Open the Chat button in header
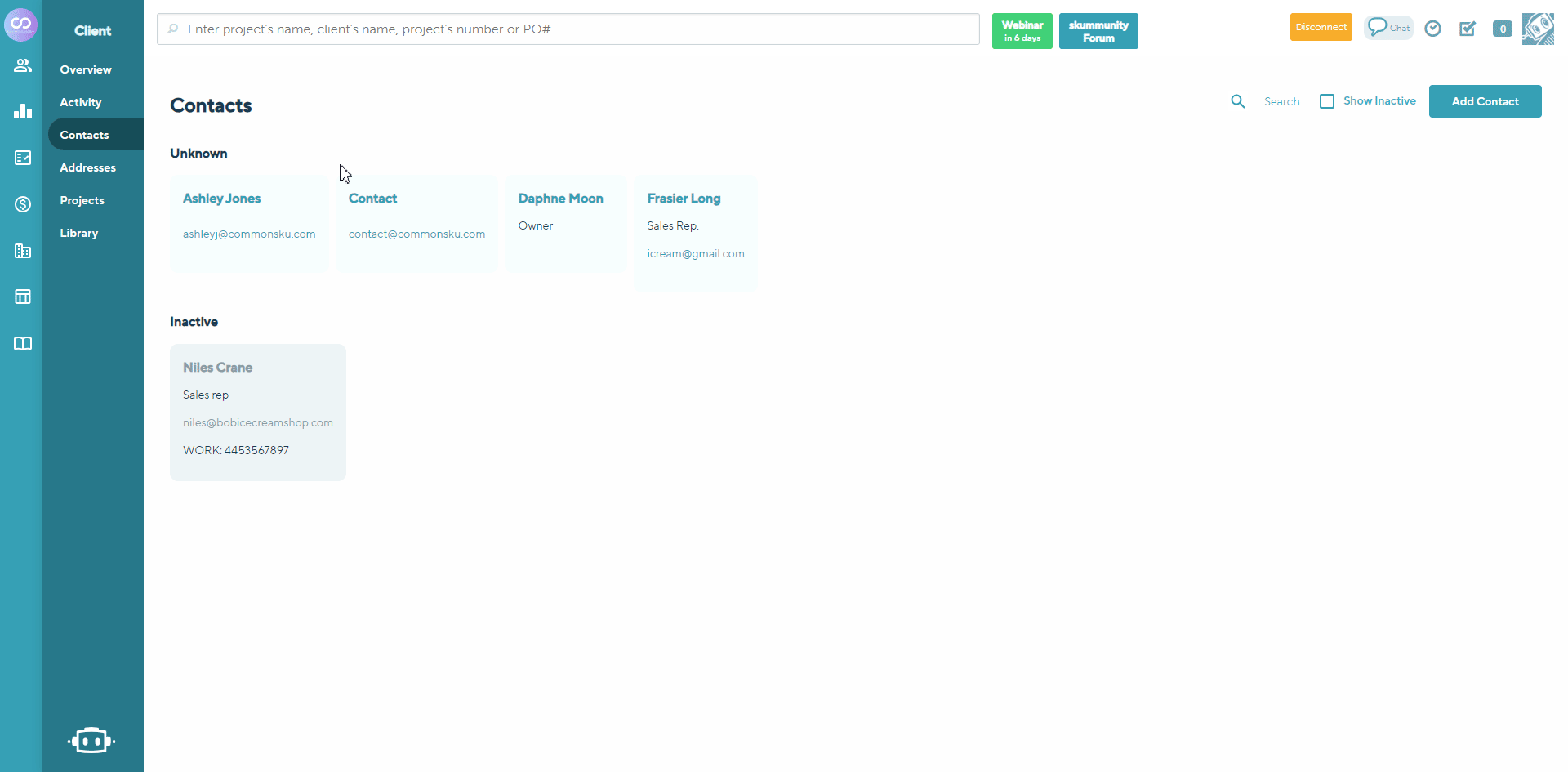Image resolution: width=1568 pixels, height=772 pixels. click(1388, 28)
